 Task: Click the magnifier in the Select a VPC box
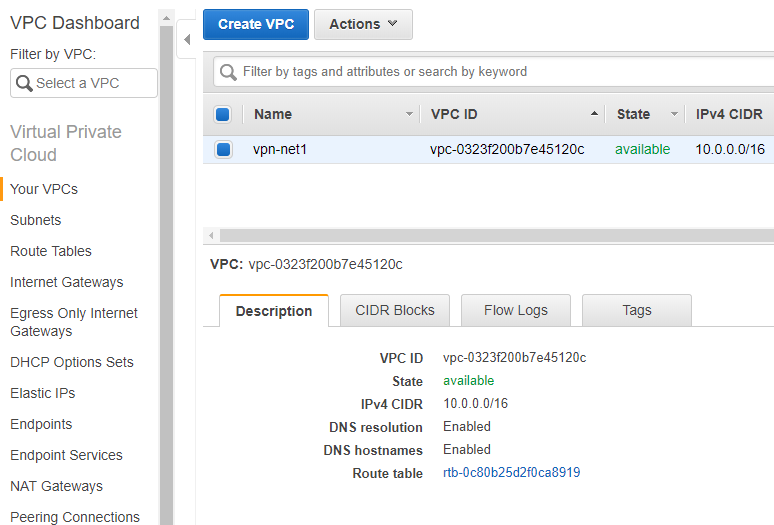click(24, 83)
